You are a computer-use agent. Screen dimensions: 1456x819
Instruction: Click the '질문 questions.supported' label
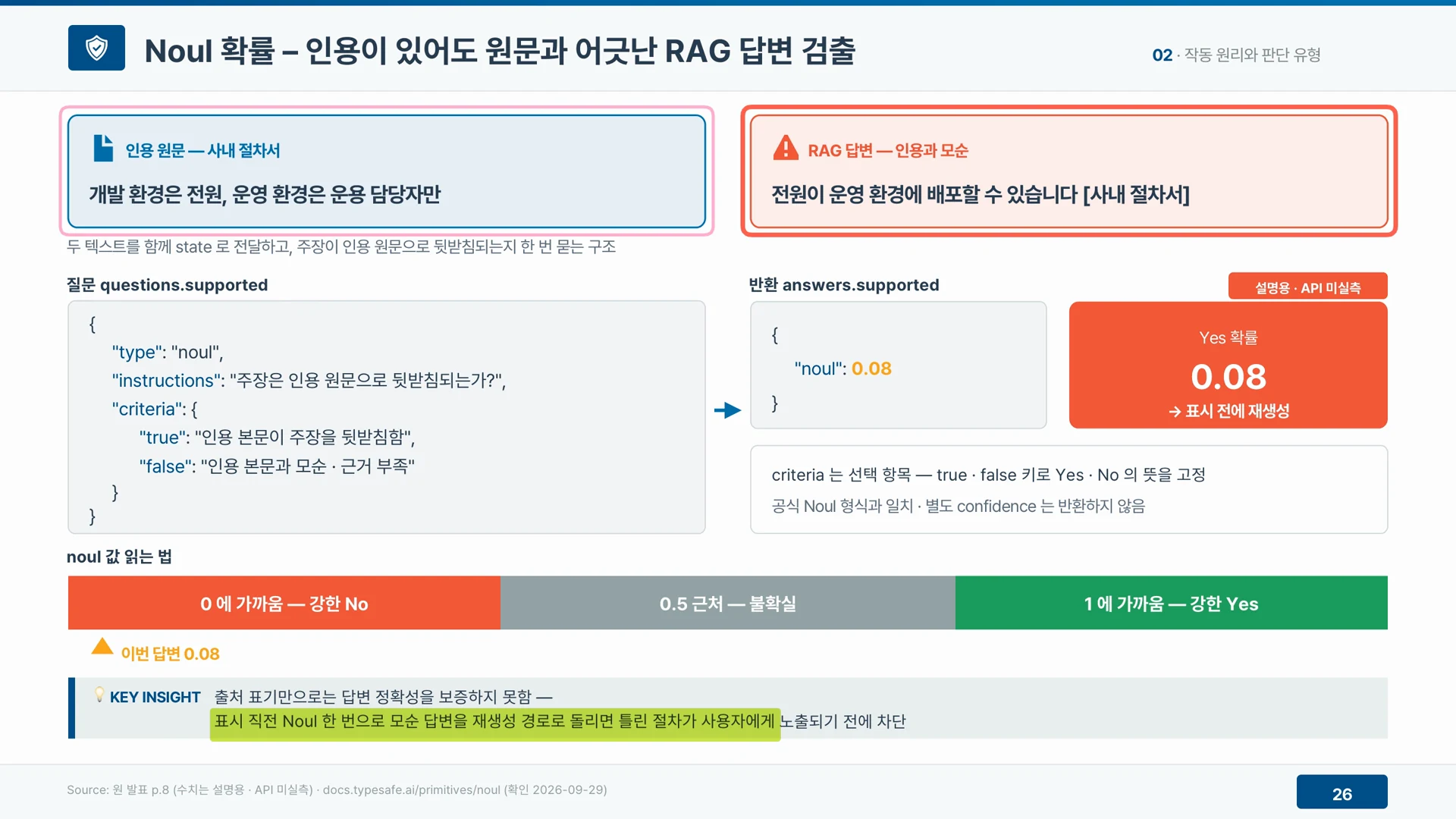tap(168, 284)
